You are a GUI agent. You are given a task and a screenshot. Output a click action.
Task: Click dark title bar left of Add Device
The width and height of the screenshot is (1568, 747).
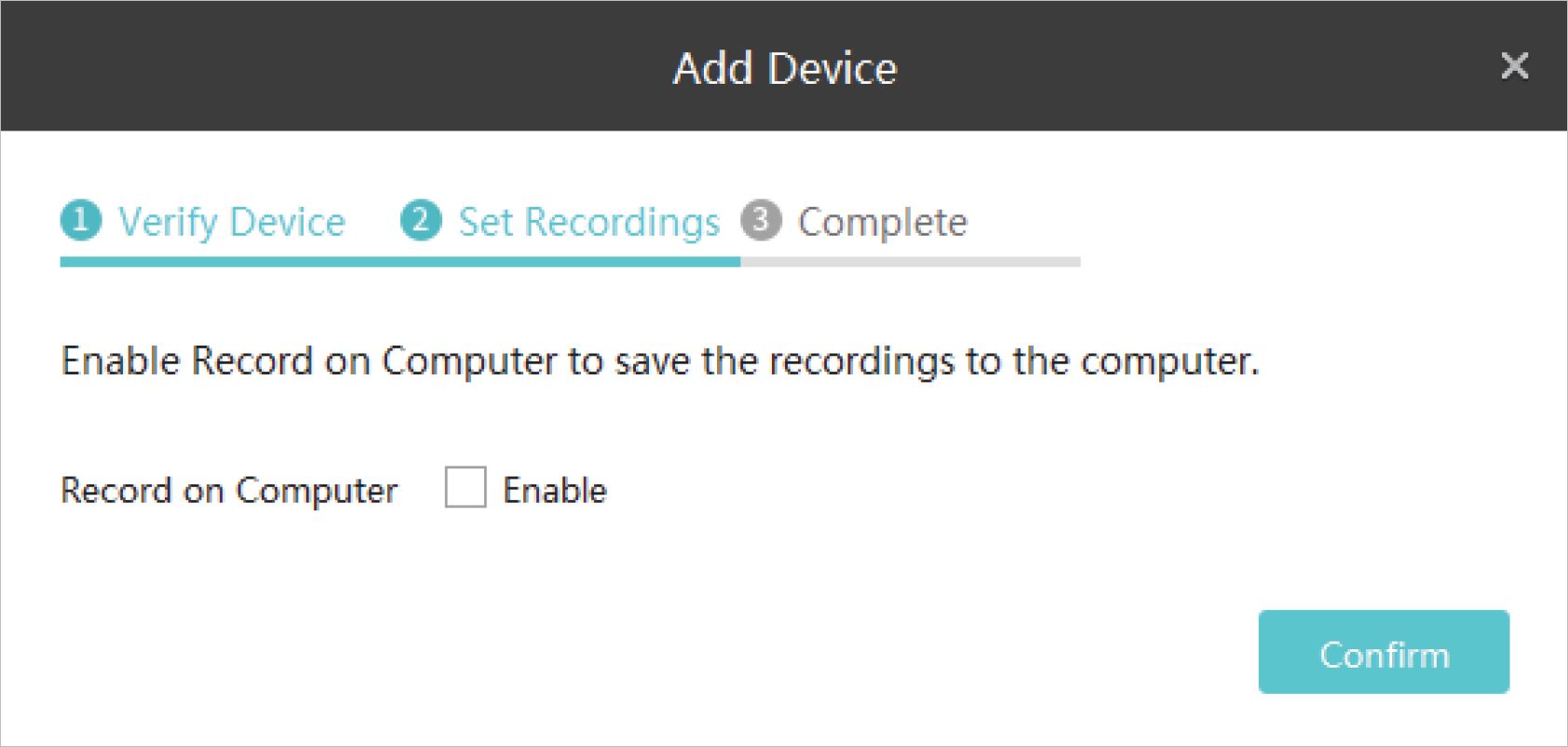click(326, 66)
